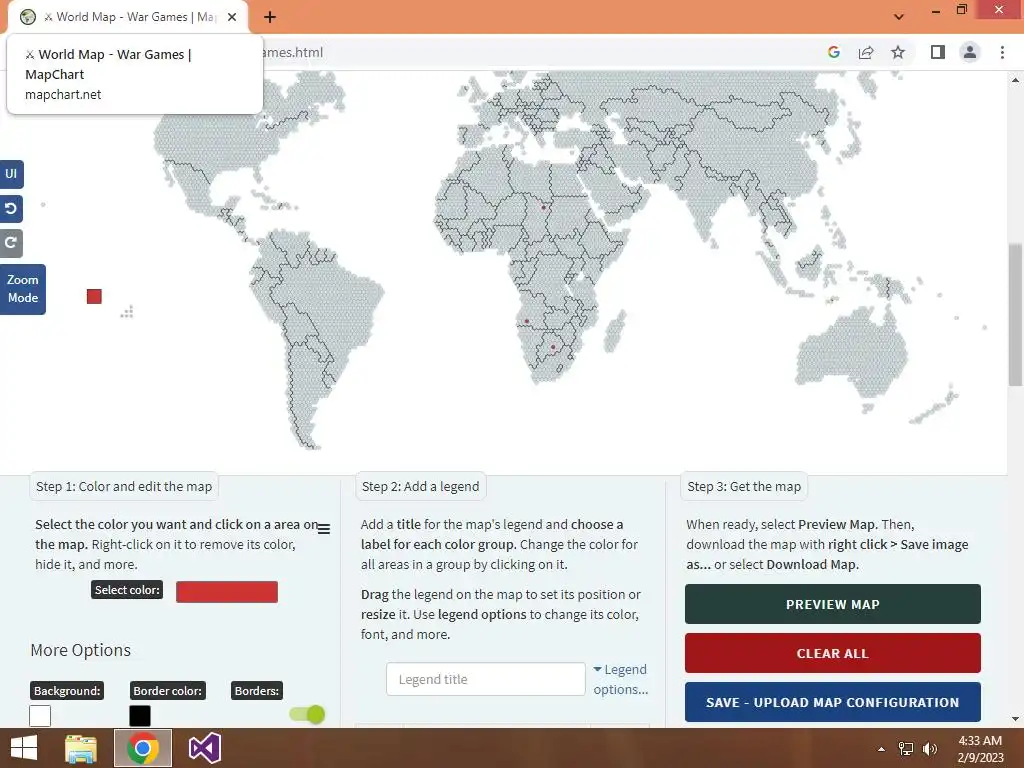
Task: Click the Legend title input field
Action: tap(485, 679)
